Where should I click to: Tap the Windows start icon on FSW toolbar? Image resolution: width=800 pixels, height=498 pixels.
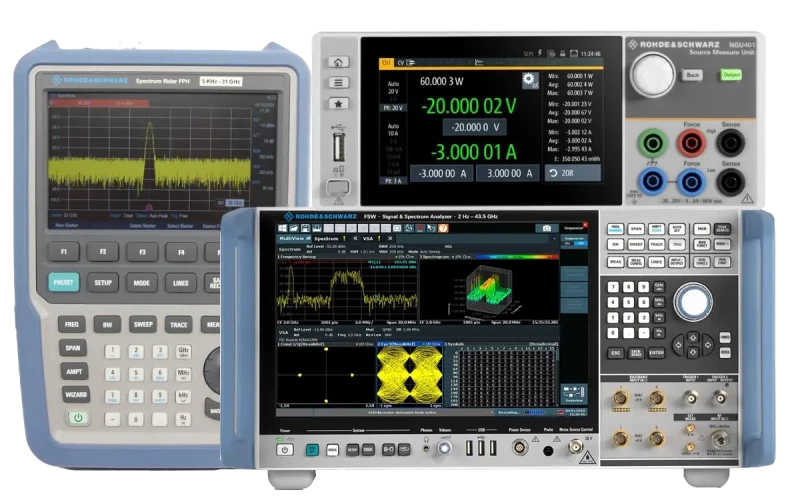click(x=283, y=229)
